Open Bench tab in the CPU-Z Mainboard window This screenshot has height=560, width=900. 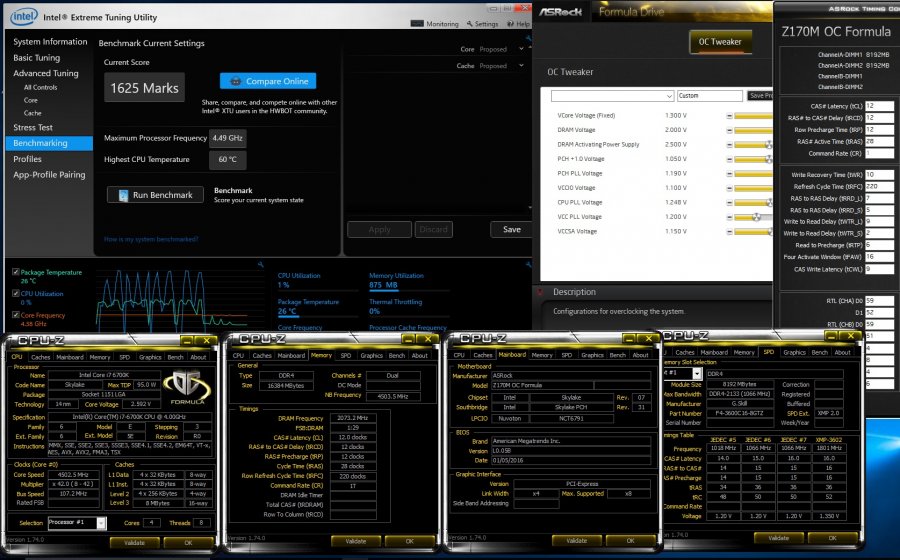click(618, 355)
